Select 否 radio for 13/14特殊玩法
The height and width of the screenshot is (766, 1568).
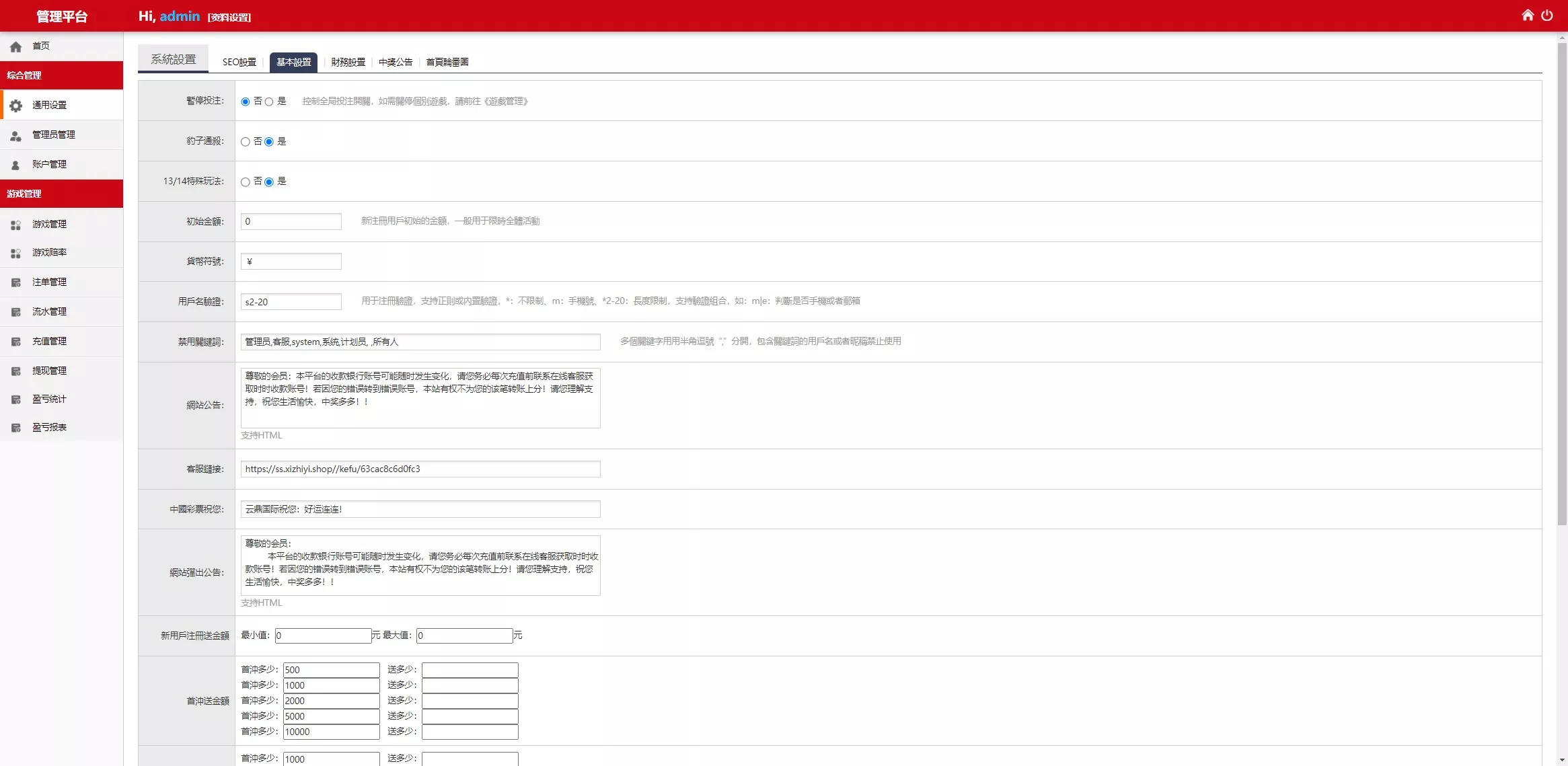click(x=246, y=182)
